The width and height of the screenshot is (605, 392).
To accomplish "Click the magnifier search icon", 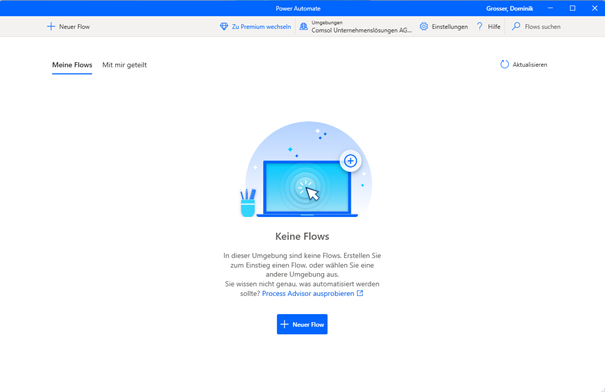I will pyautogui.click(x=516, y=26).
